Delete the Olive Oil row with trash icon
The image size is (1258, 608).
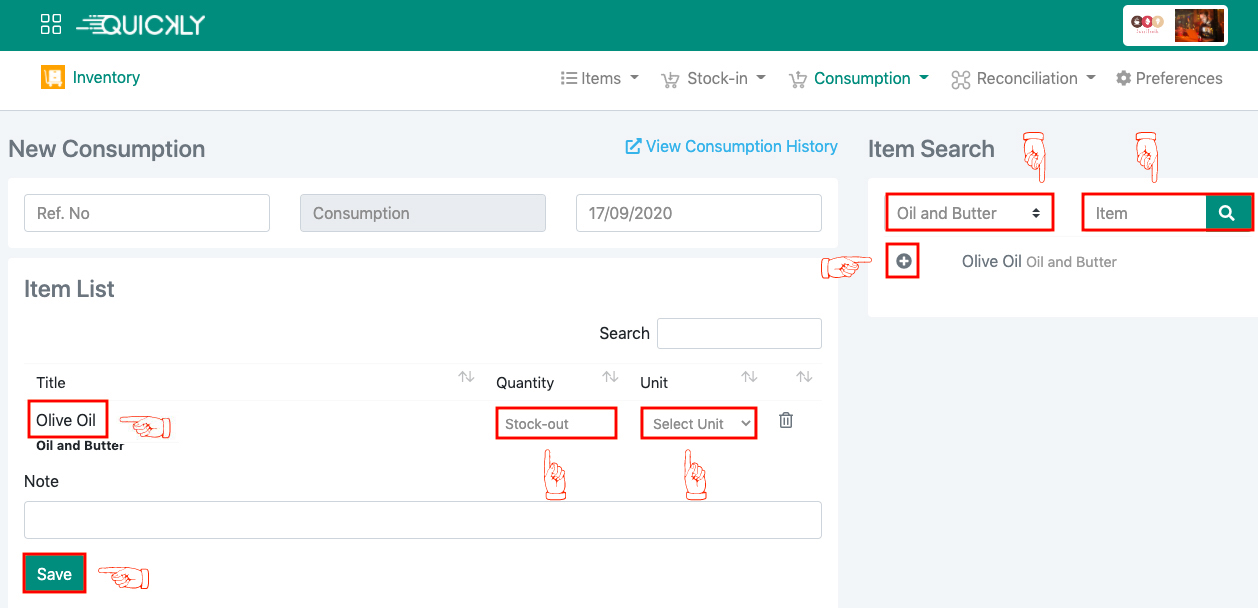(786, 421)
